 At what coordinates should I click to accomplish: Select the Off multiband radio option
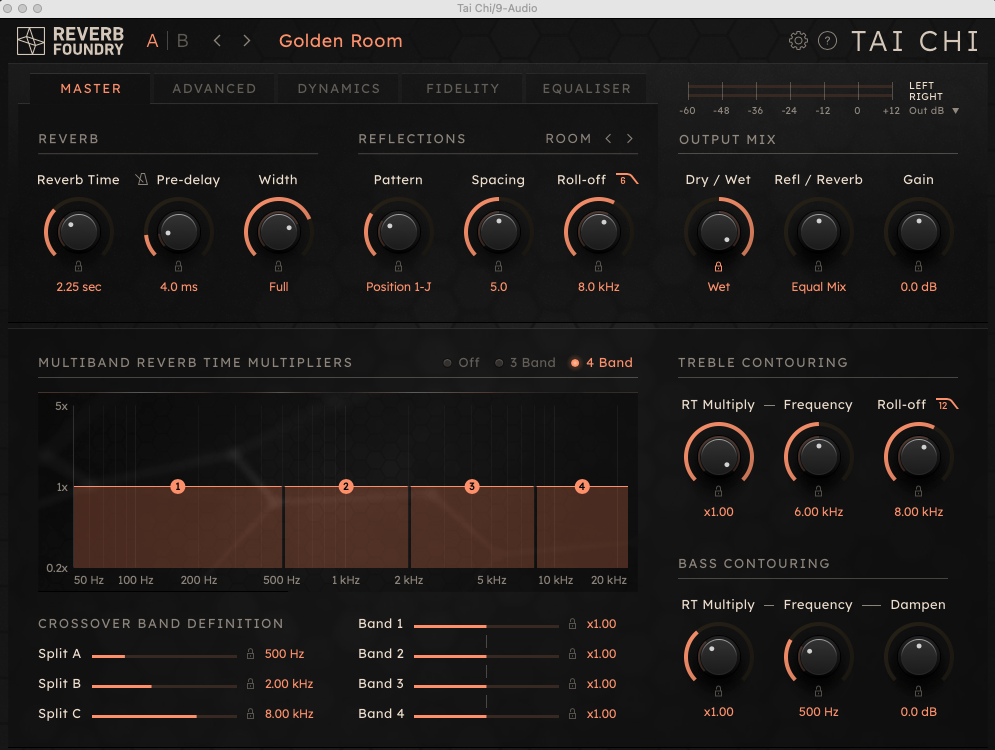[461, 362]
